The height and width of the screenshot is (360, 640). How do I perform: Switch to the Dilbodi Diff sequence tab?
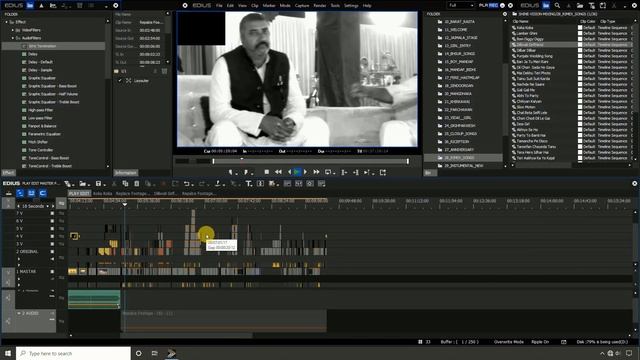pyautogui.click(x=165, y=193)
